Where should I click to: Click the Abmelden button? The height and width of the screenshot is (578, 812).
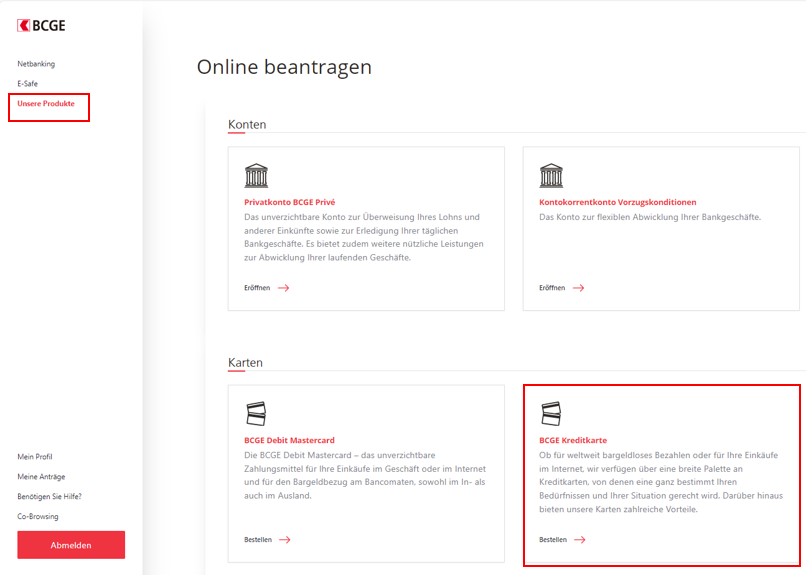coord(71,545)
